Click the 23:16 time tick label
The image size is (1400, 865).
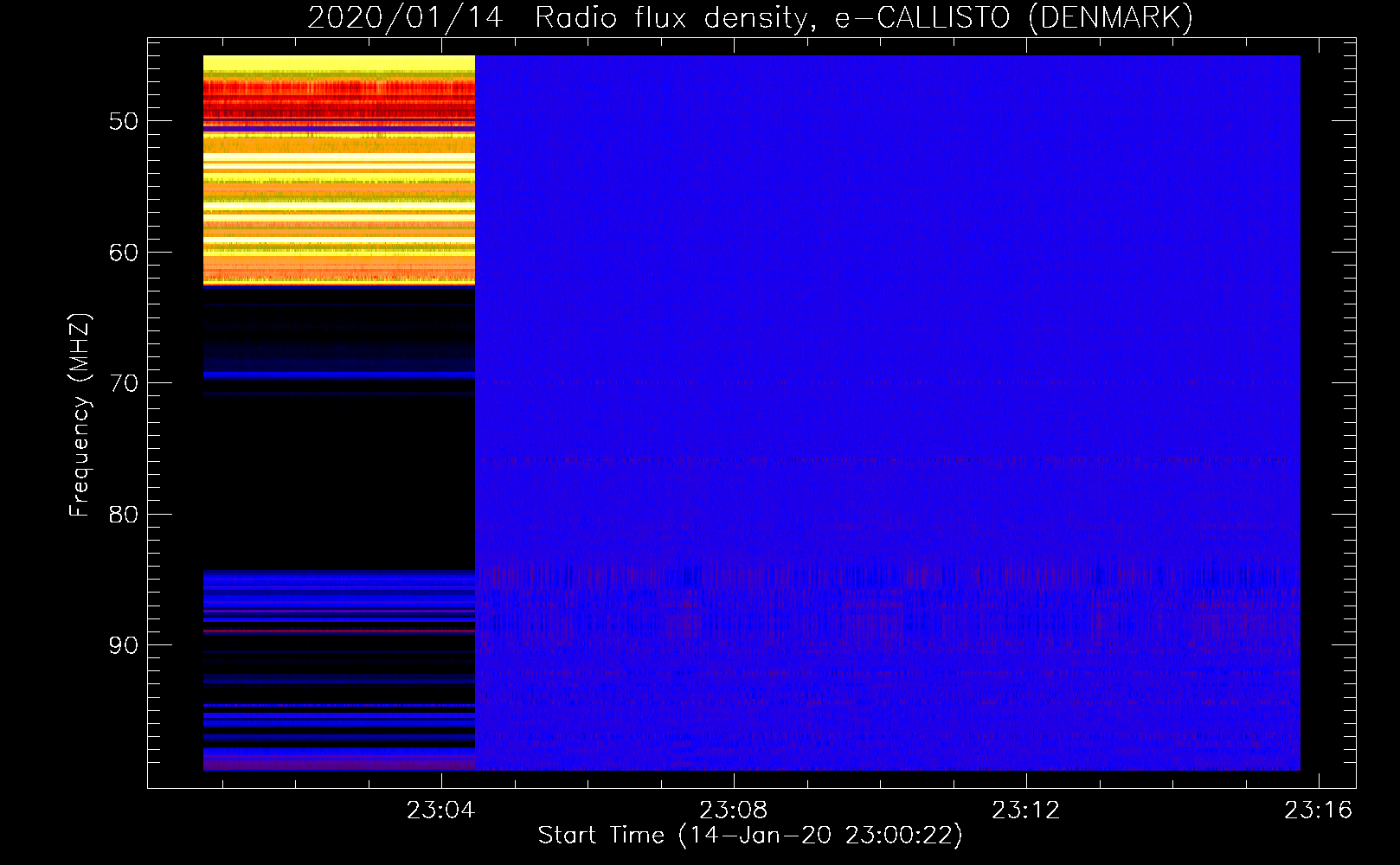1318,811
